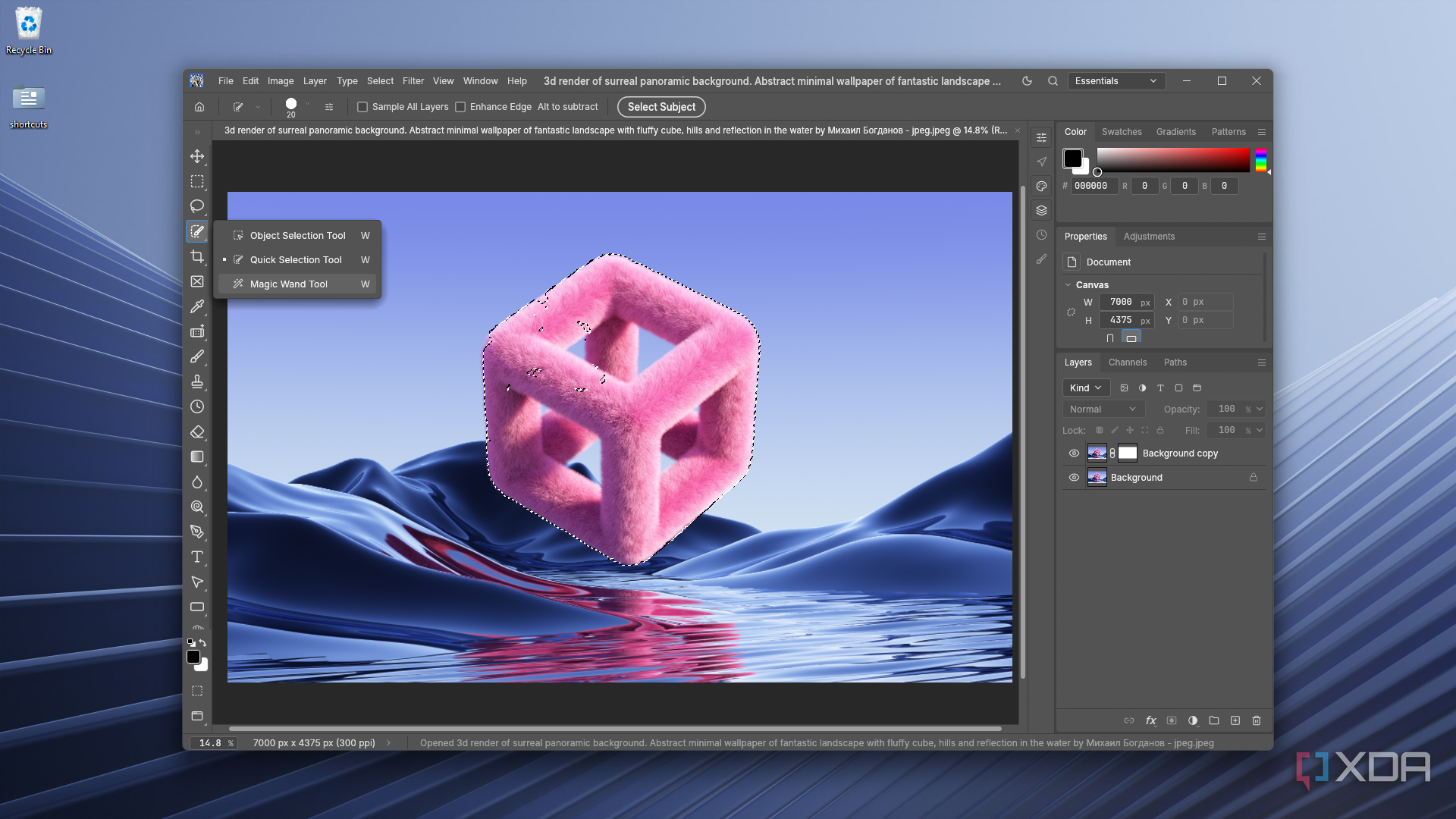The width and height of the screenshot is (1456, 819).
Task: Add layer style fx icon
Action: point(1150,720)
